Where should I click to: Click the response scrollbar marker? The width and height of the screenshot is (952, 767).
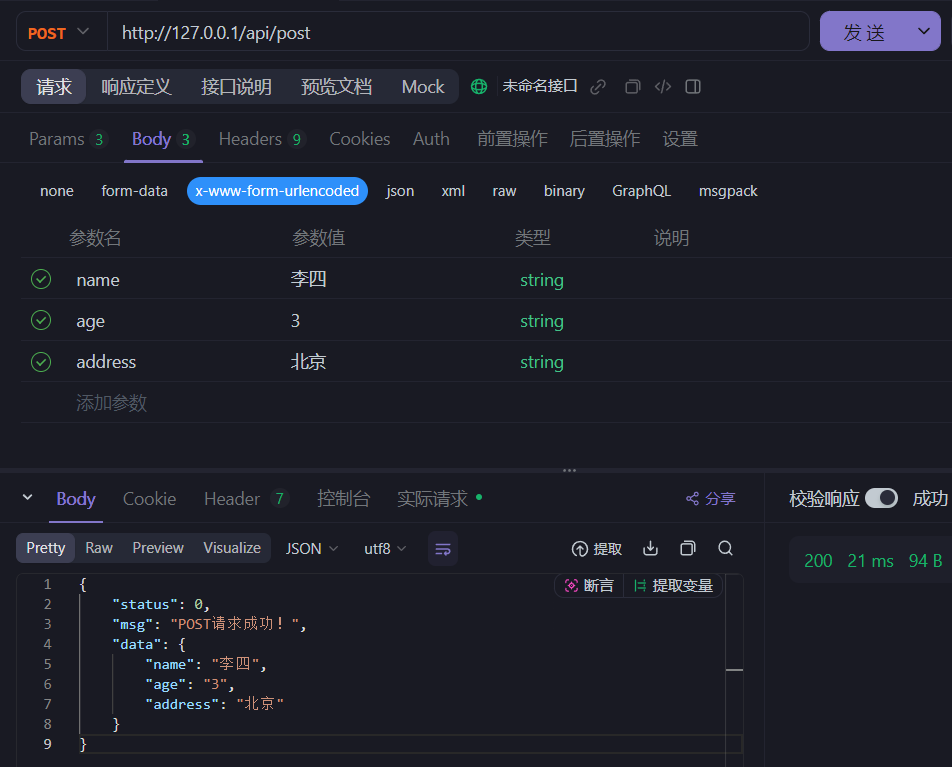(735, 670)
